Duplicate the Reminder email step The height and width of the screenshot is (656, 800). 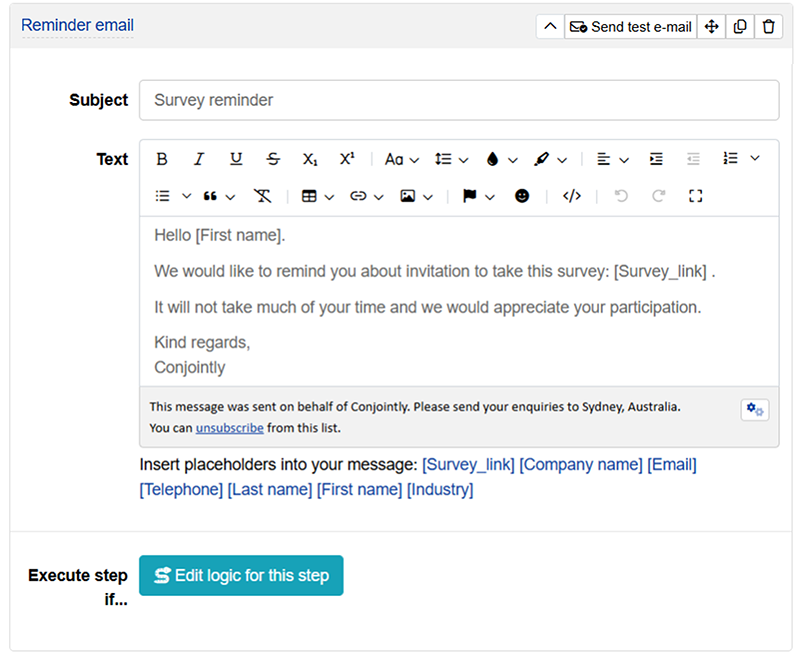tap(740, 27)
